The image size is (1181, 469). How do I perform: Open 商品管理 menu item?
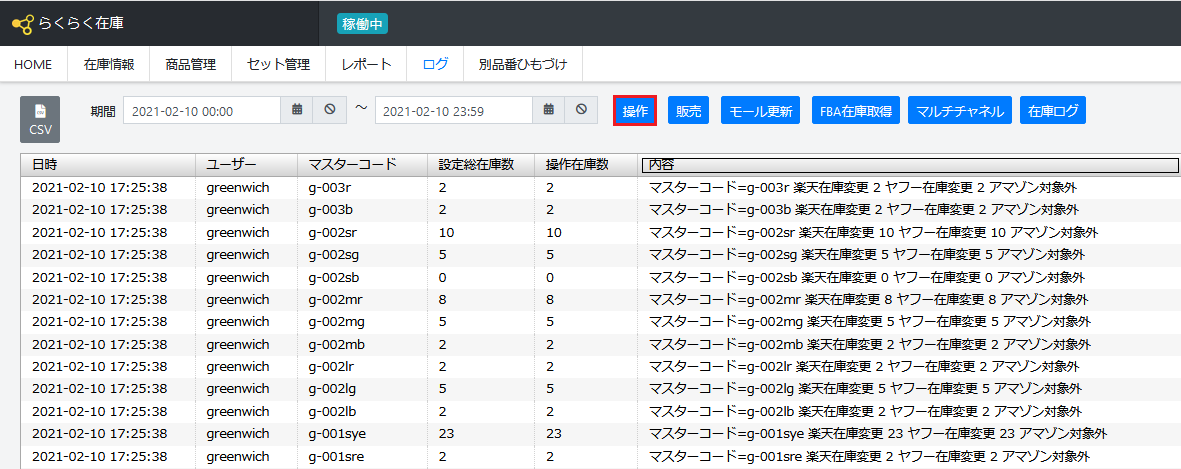tap(191, 65)
